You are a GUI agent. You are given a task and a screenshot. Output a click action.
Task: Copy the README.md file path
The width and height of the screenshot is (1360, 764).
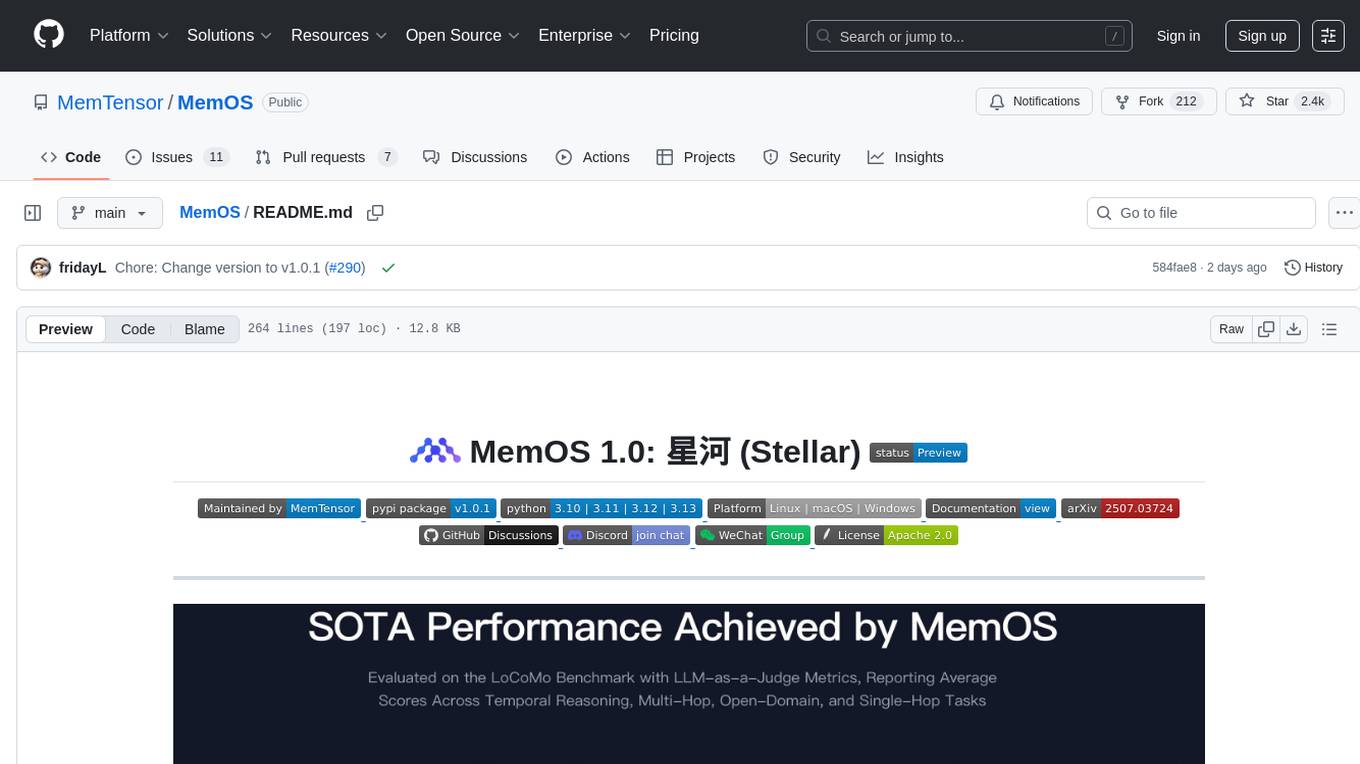375,213
